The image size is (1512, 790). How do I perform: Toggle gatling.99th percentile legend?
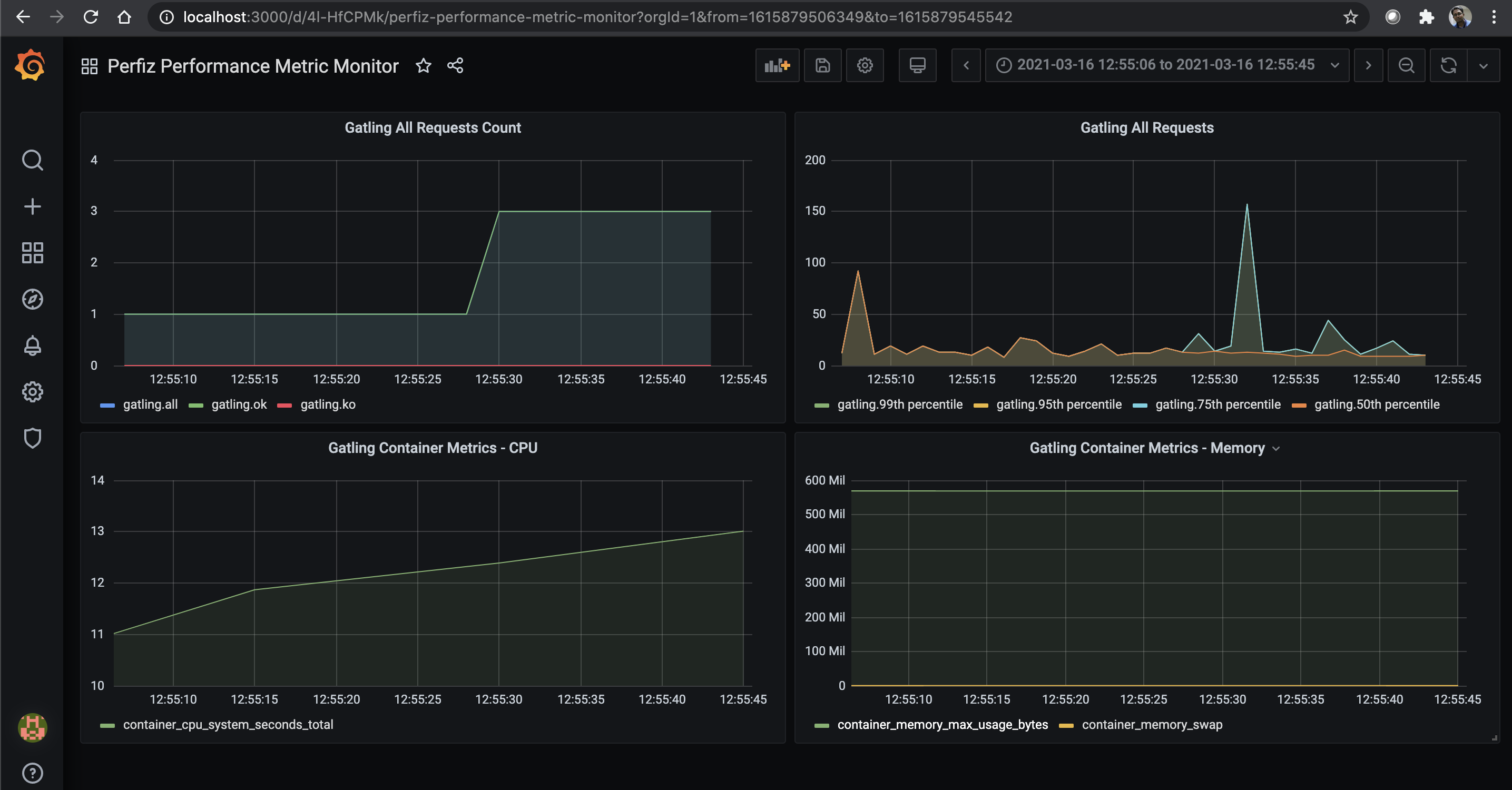point(900,404)
